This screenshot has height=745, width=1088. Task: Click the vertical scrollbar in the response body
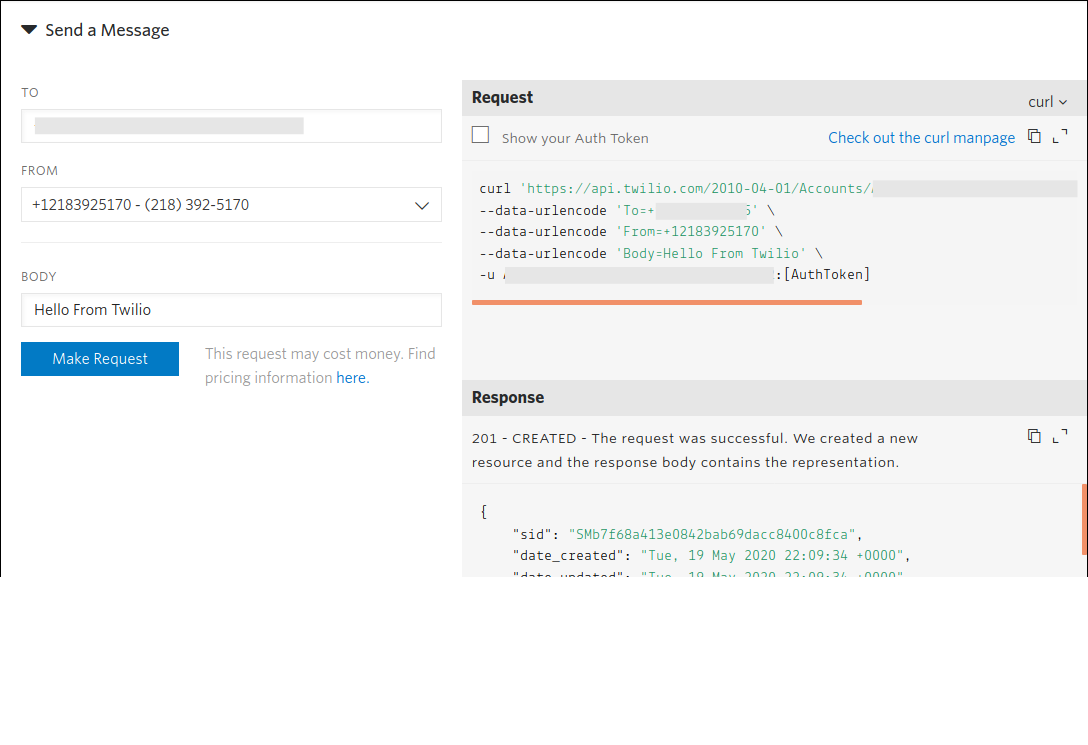click(x=1085, y=520)
